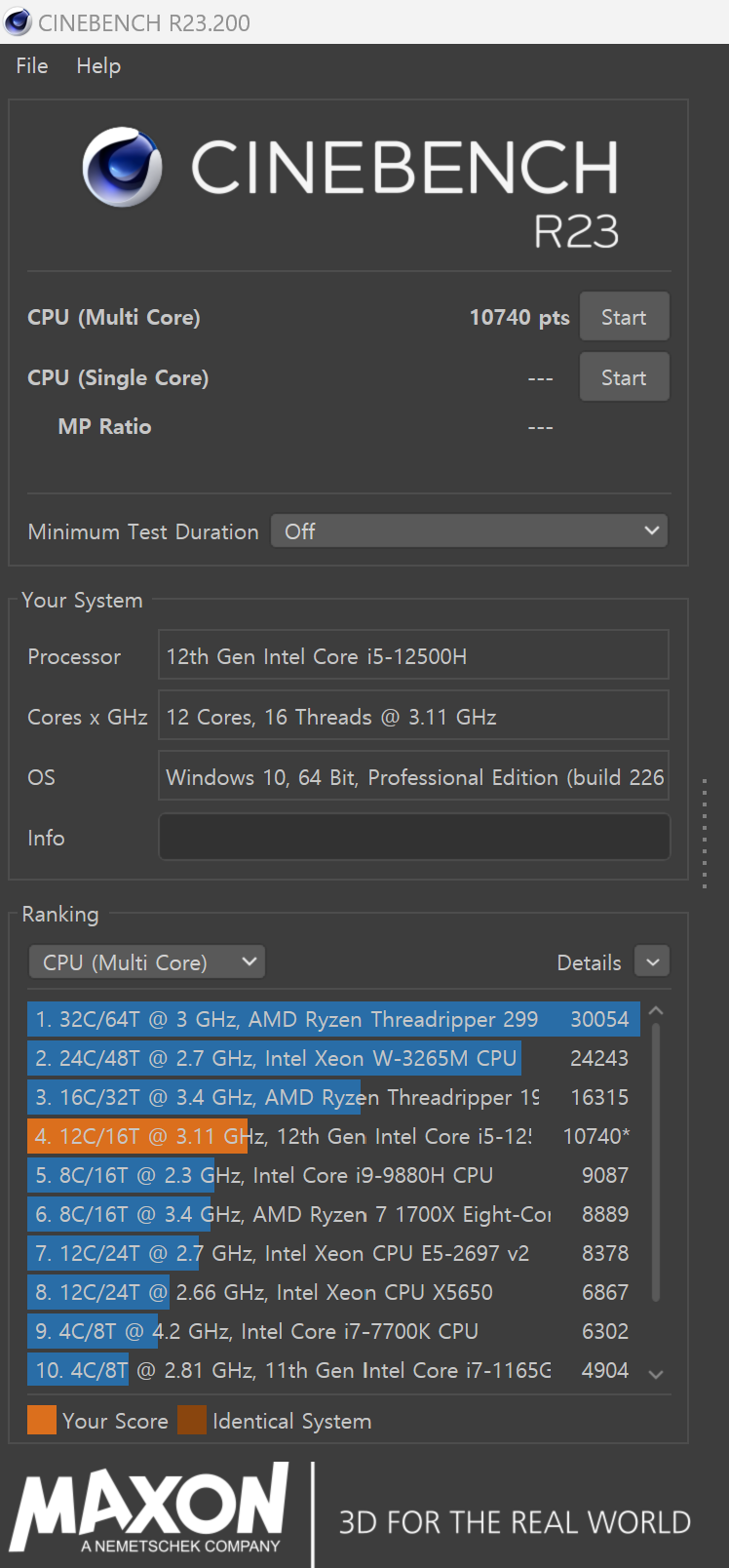
Task: Select ranking row 8 Intel Xeon X5650
Action: click(x=333, y=1292)
